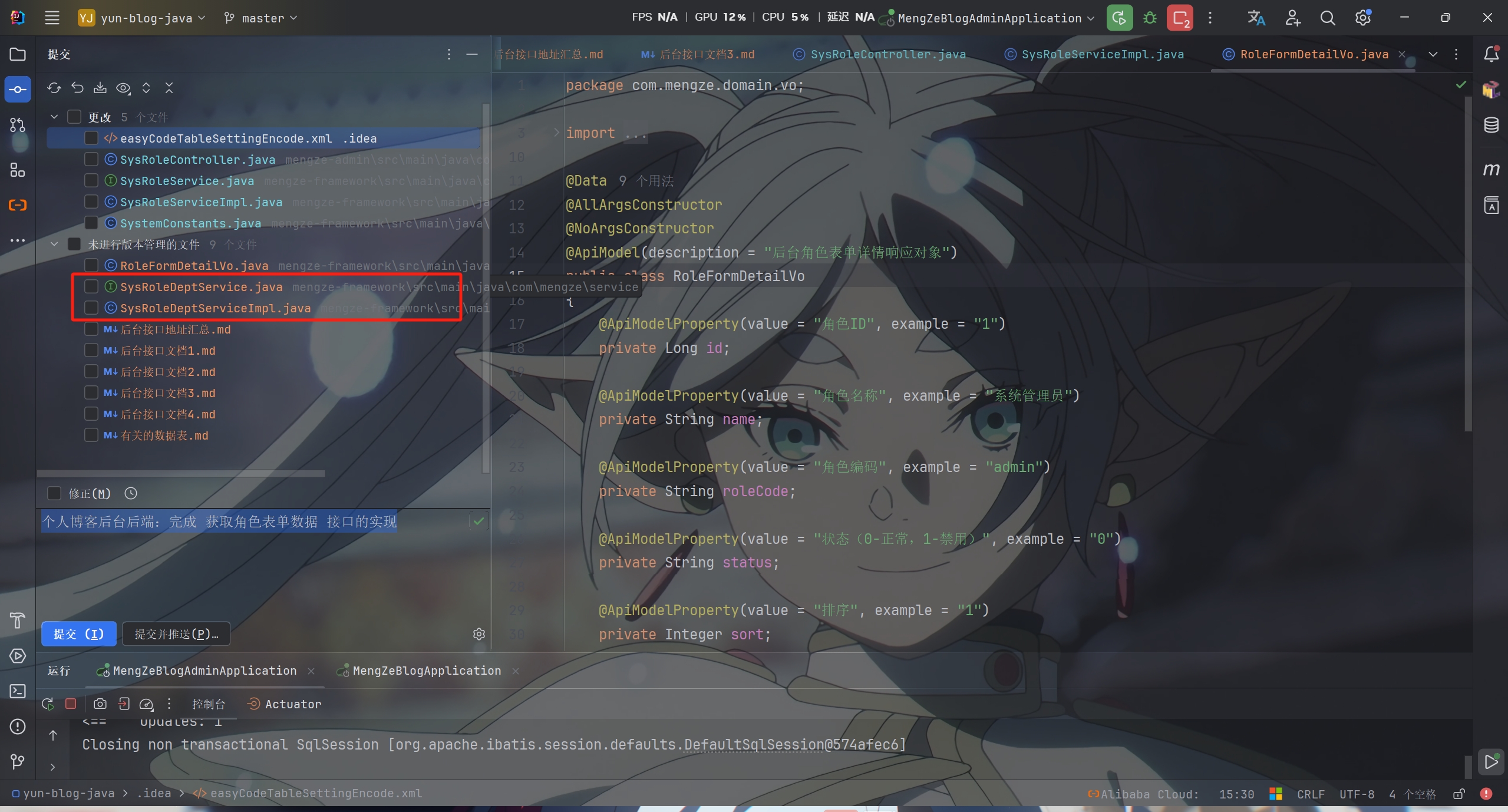
Task: Open the main hamburger menu
Action: tap(52, 18)
